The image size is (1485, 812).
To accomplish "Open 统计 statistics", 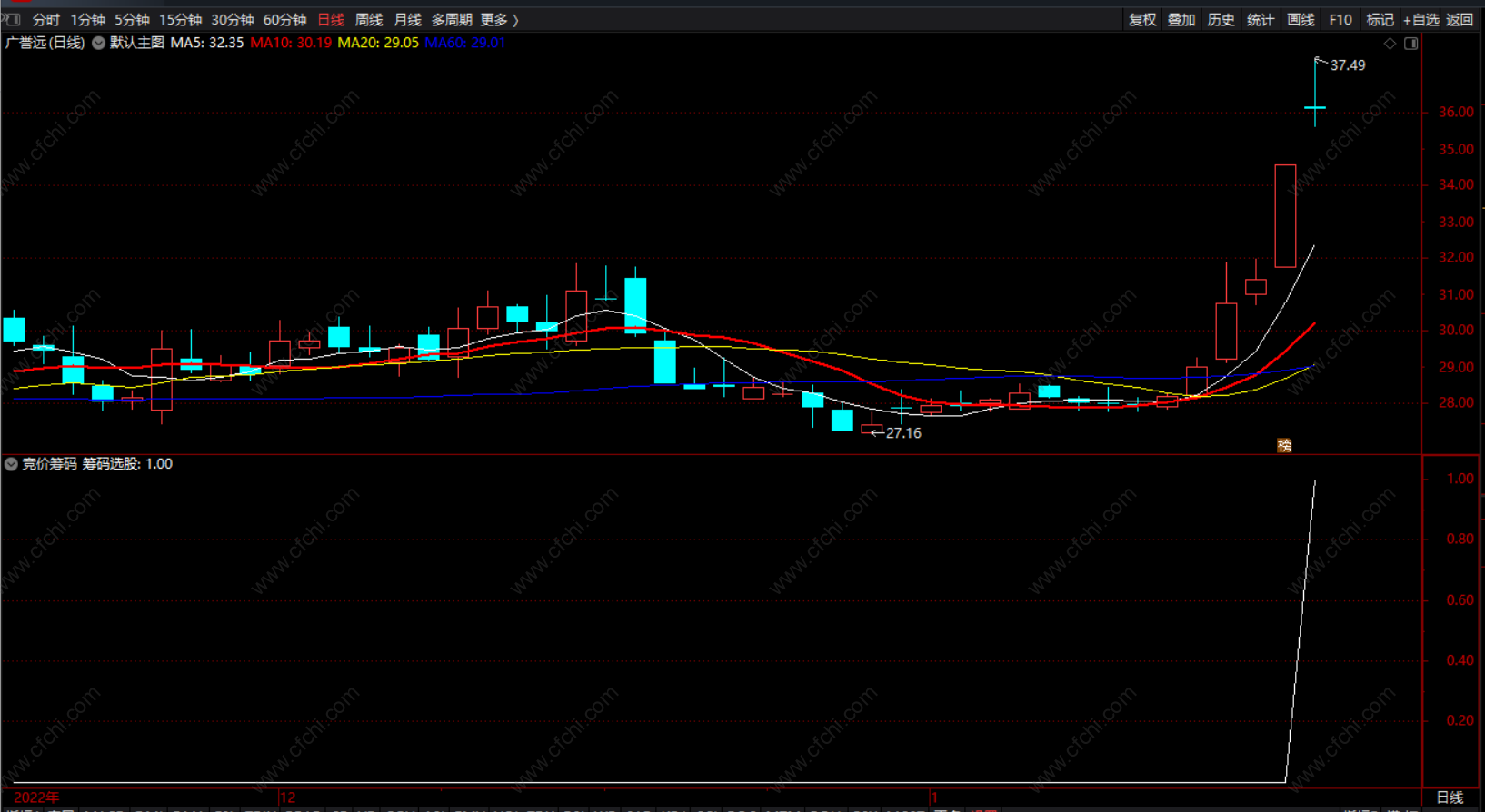I will [x=1261, y=19].
